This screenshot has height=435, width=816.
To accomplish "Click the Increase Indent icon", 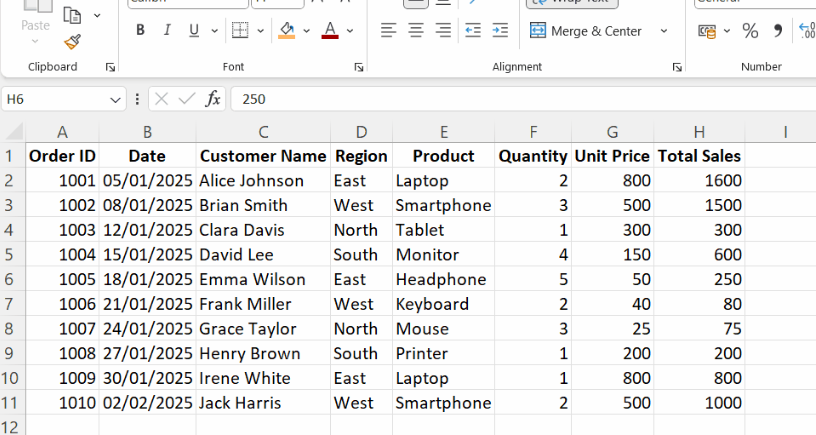I will coord(500,31).
